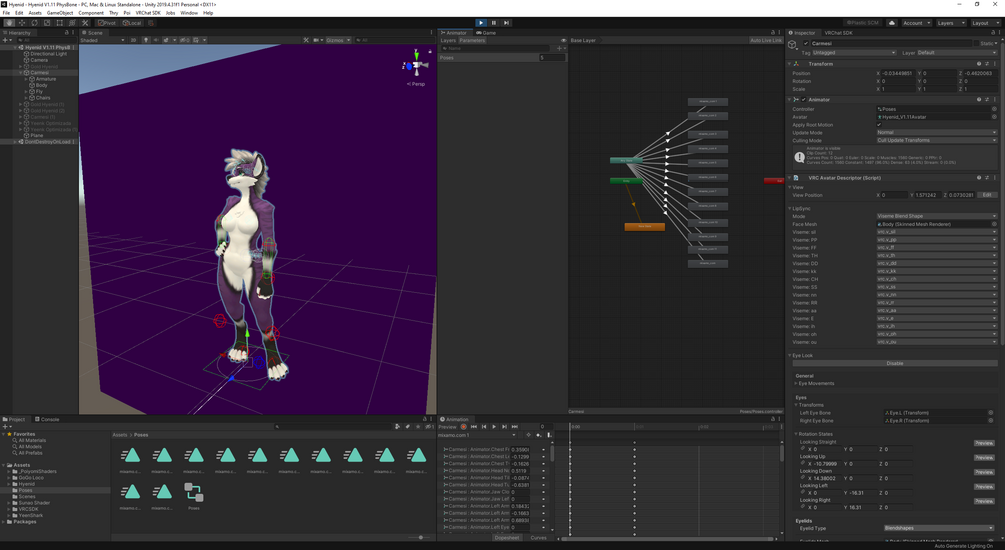This screenshot has width=1005, height=550.
Task: Open the Layer dropdown showing Default
Action: 958,53
